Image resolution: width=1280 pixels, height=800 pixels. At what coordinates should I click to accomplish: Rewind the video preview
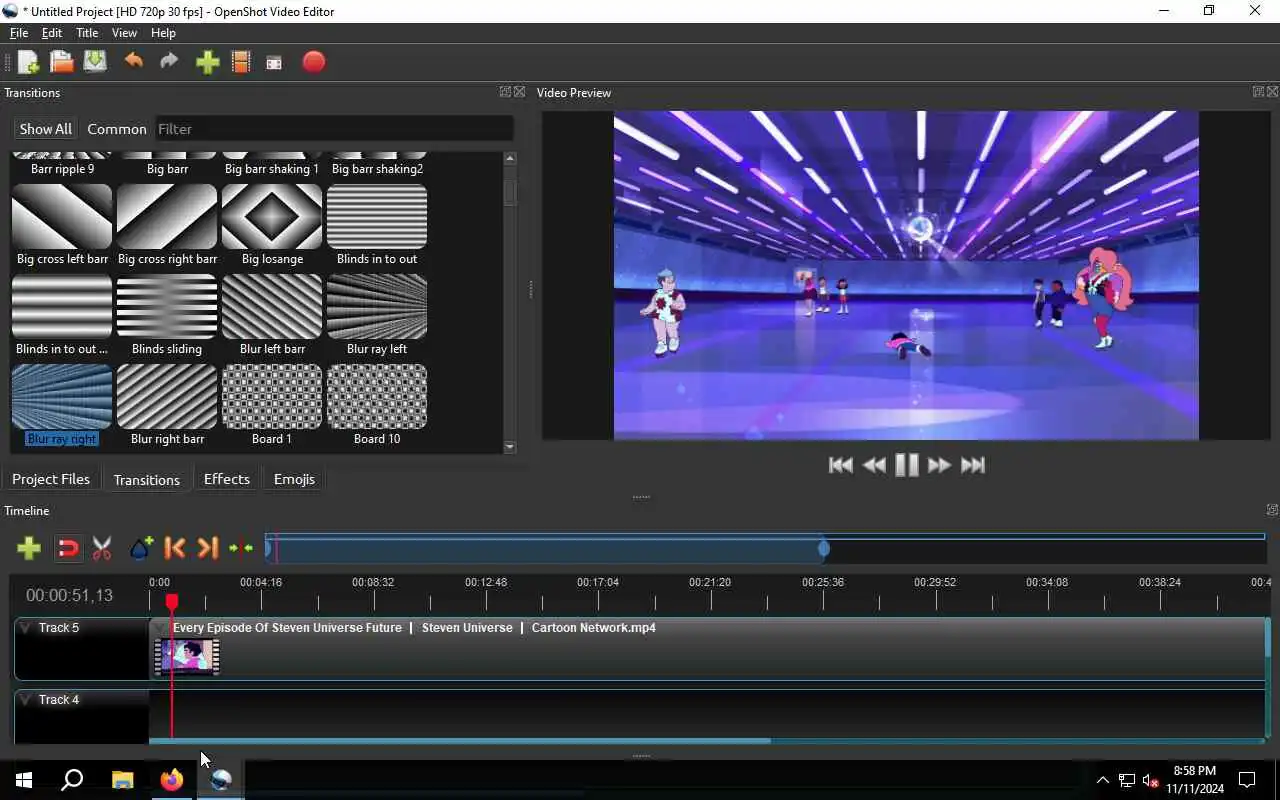[874, 465]
